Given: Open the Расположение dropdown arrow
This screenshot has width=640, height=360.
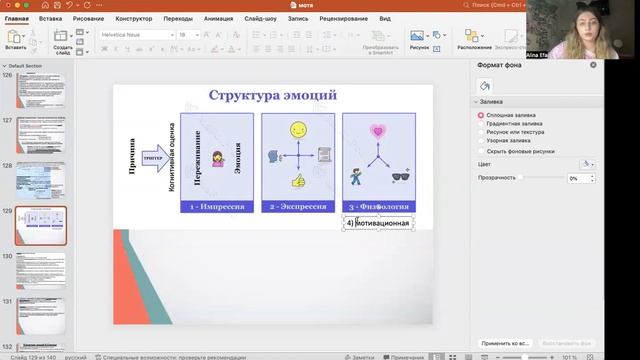Looking at the screenshot, I should 482,36.
